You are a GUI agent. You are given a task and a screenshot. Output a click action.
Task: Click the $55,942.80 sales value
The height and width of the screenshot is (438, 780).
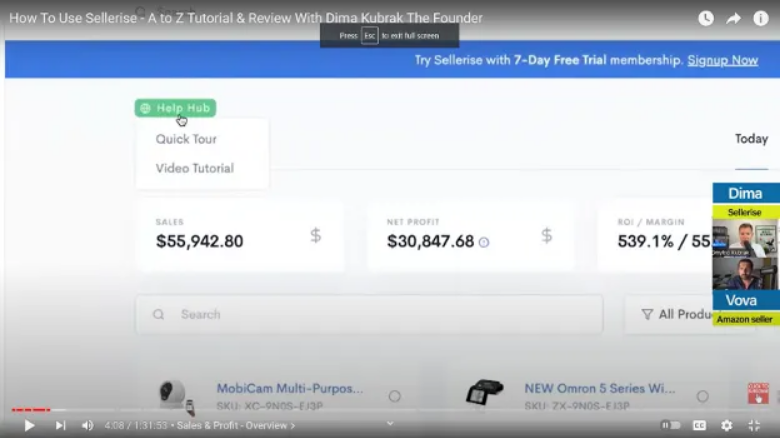199,241
